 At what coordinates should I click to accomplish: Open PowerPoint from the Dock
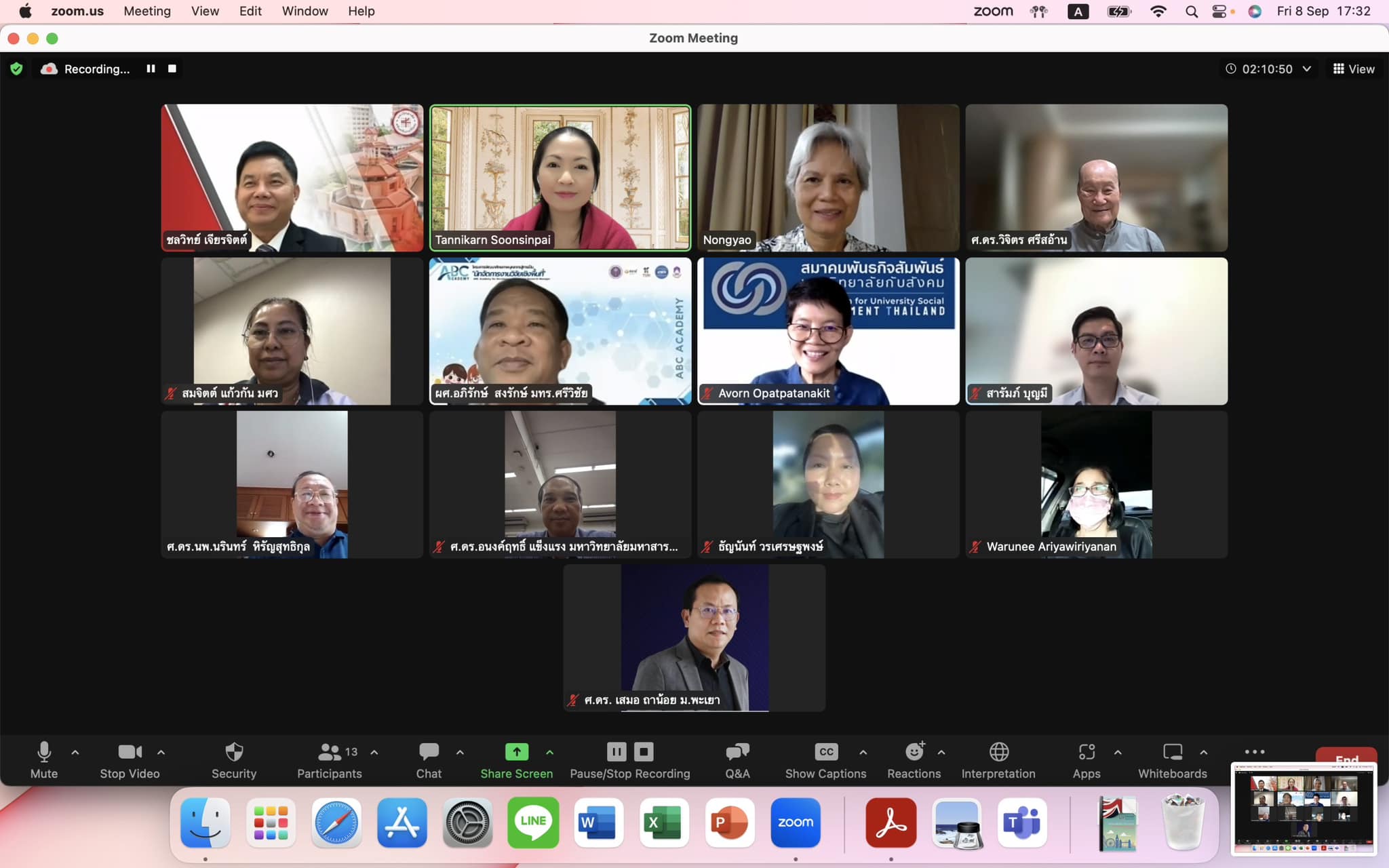coord(730,823)
